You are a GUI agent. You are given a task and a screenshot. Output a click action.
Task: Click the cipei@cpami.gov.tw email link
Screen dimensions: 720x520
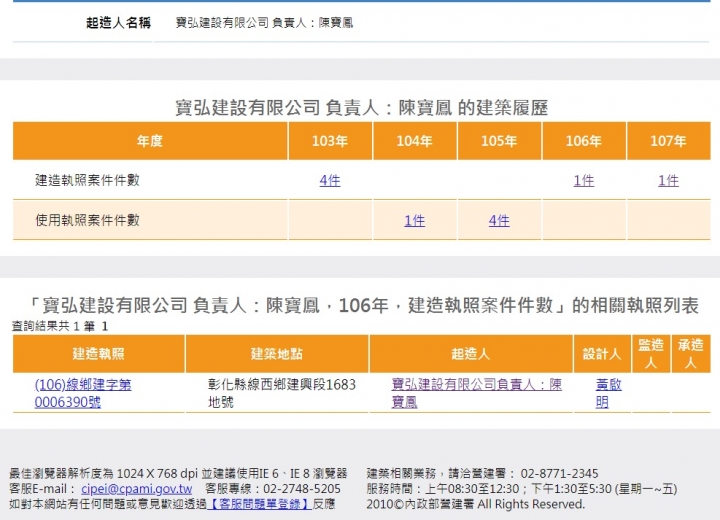coord(136,489)
